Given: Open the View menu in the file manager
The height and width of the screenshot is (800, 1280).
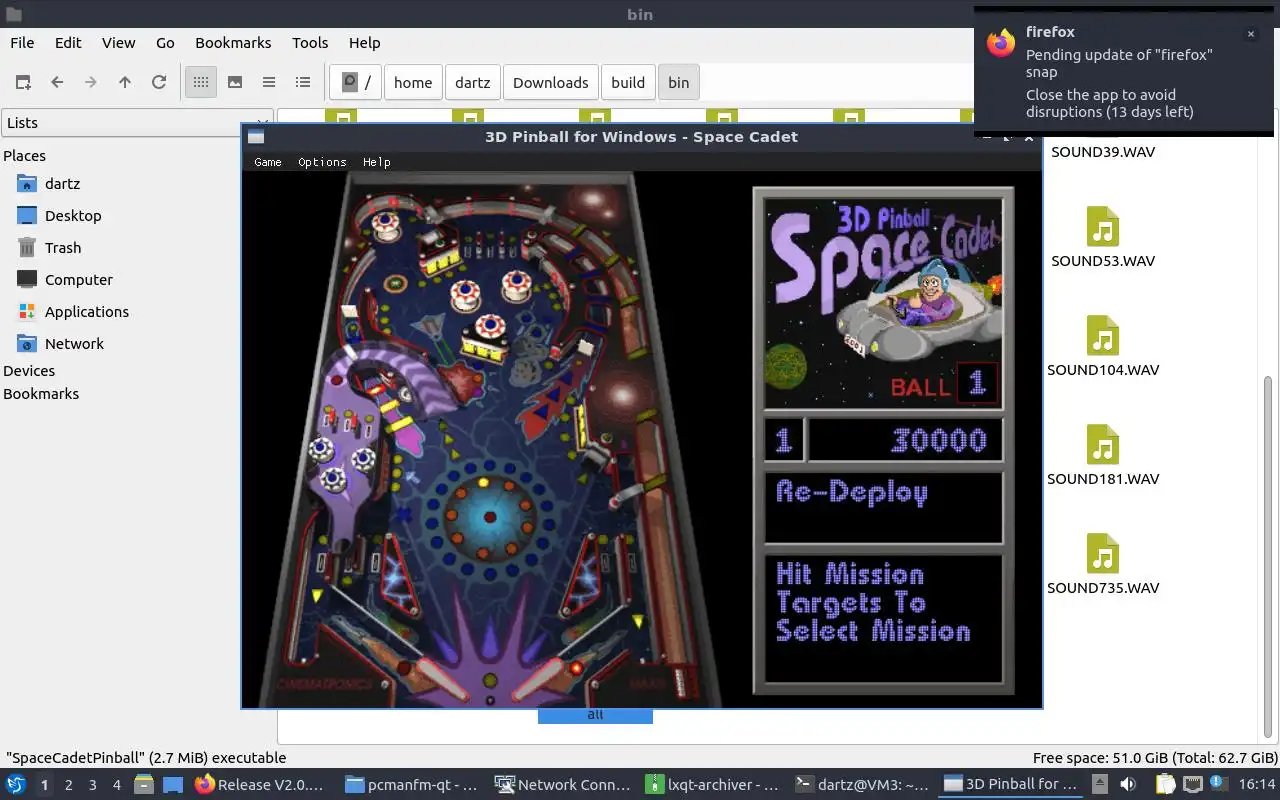Looking at the screenshot, I should click(118, 42).
